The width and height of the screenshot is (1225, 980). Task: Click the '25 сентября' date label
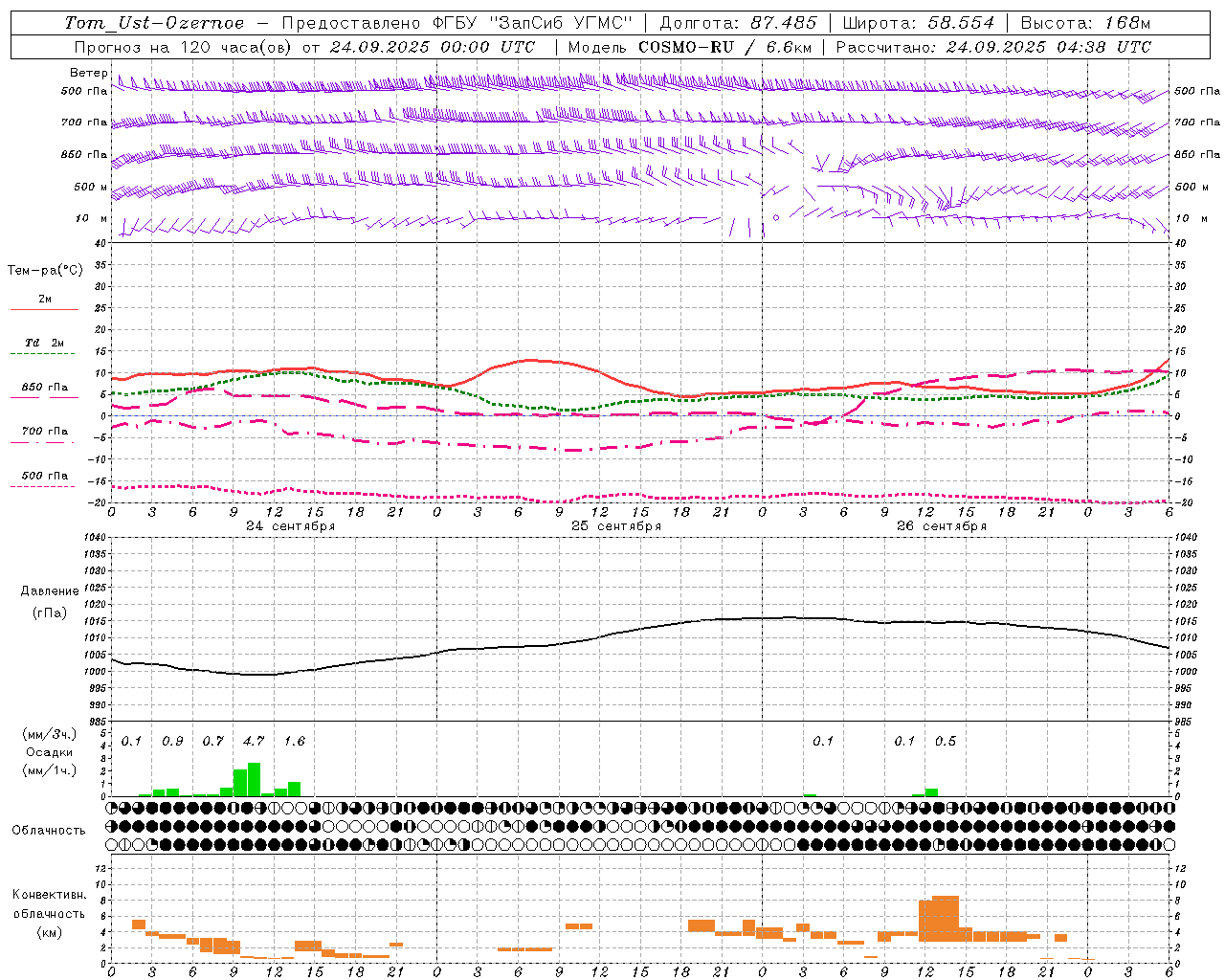pos(616,525)
